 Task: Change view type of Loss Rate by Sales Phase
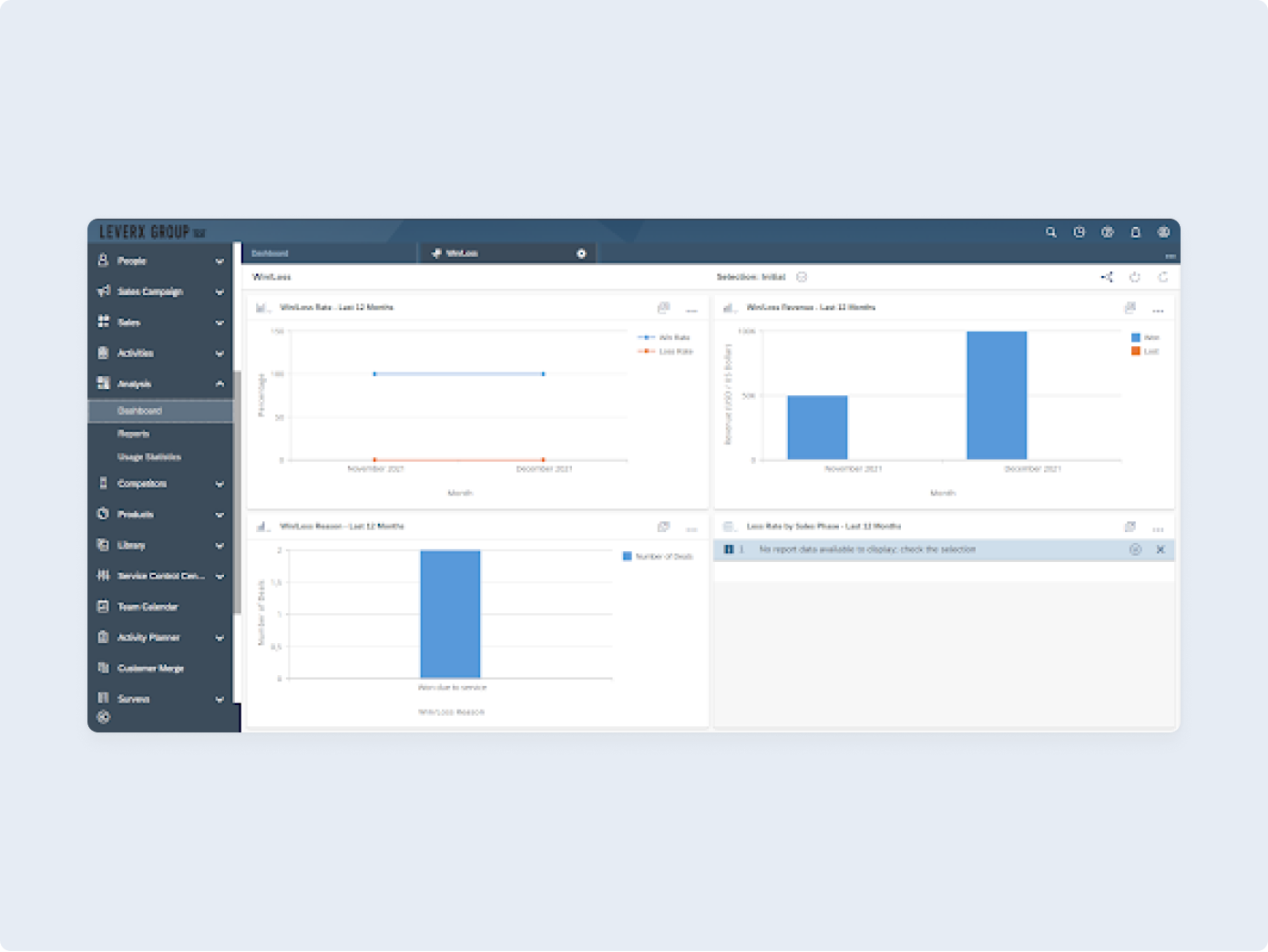click(x=730, y=527)
